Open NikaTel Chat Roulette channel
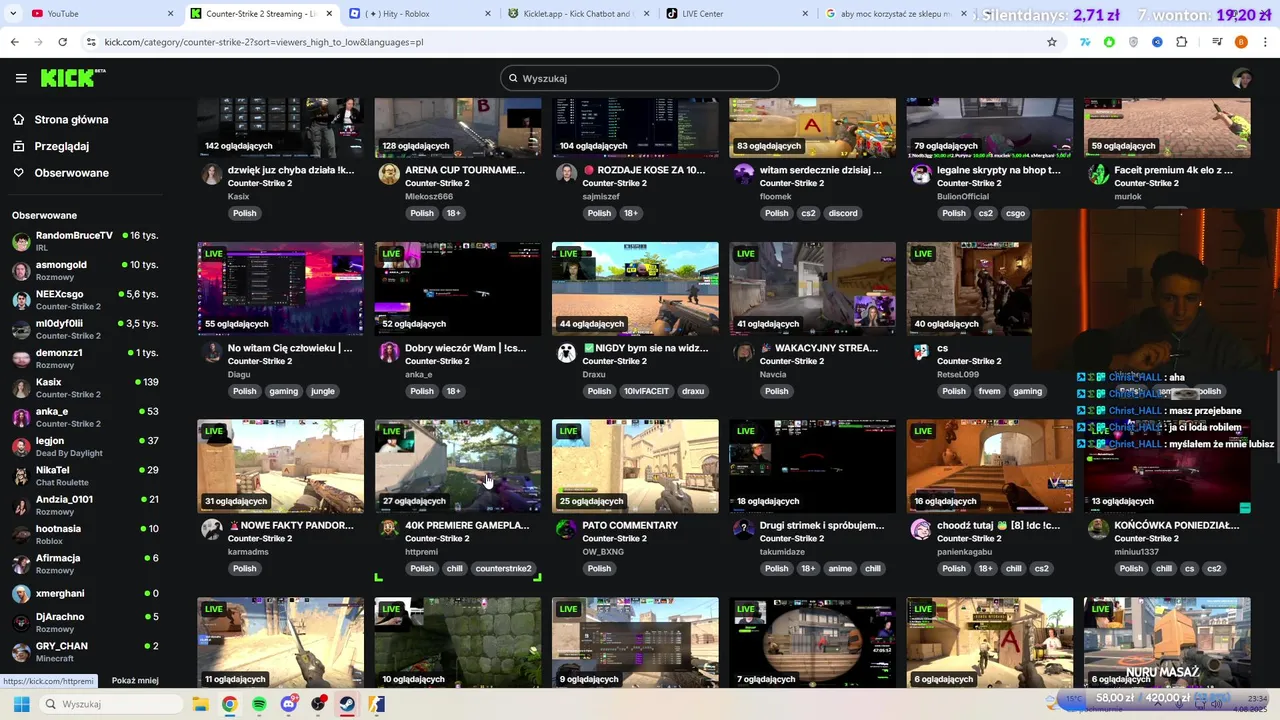The width and height of the screenshot is (1280, 720). pos(85,476)
